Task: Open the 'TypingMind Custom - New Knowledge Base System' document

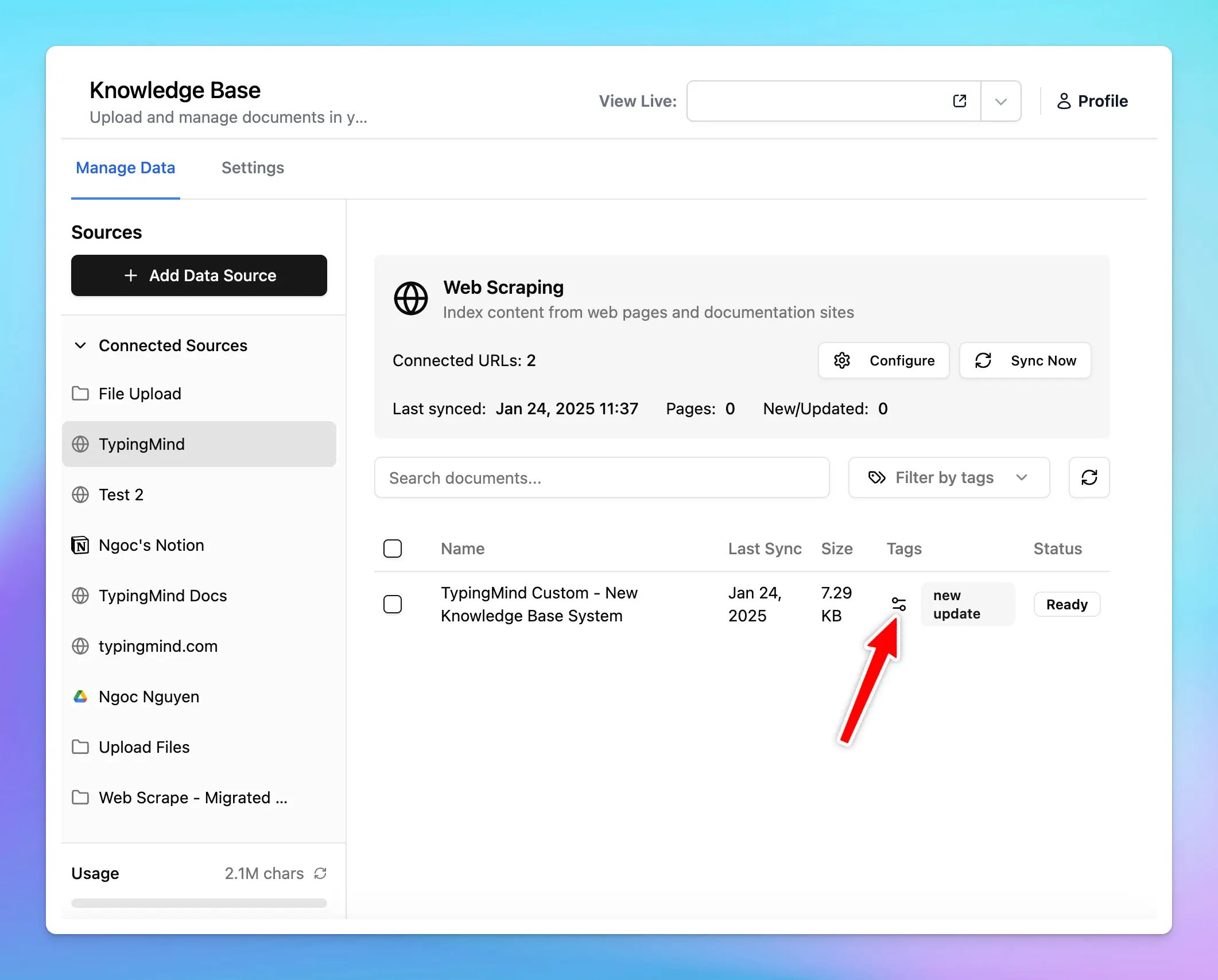Action: (539, 604)
